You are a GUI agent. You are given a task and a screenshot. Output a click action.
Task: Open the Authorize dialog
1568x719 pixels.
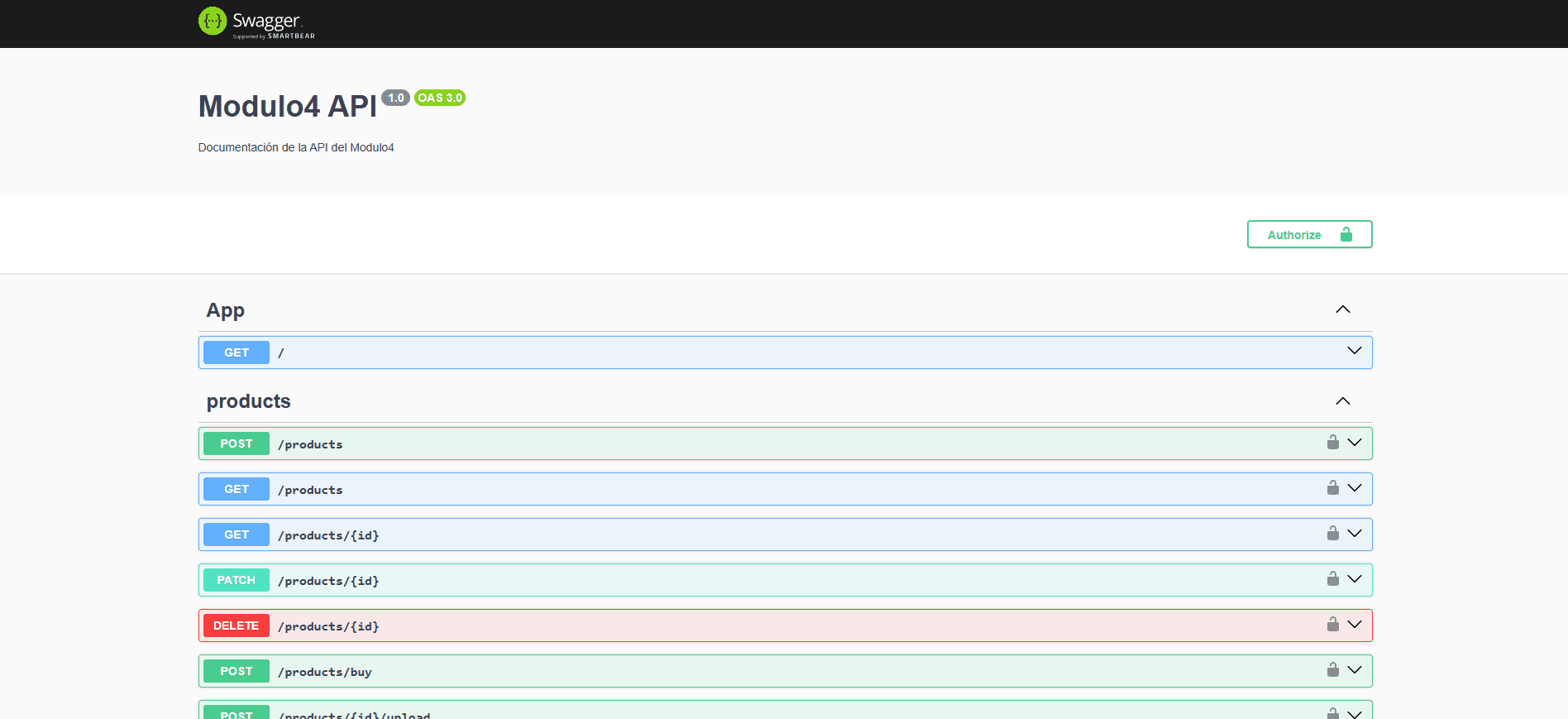pyautogui.click(x=1309, y=235)
